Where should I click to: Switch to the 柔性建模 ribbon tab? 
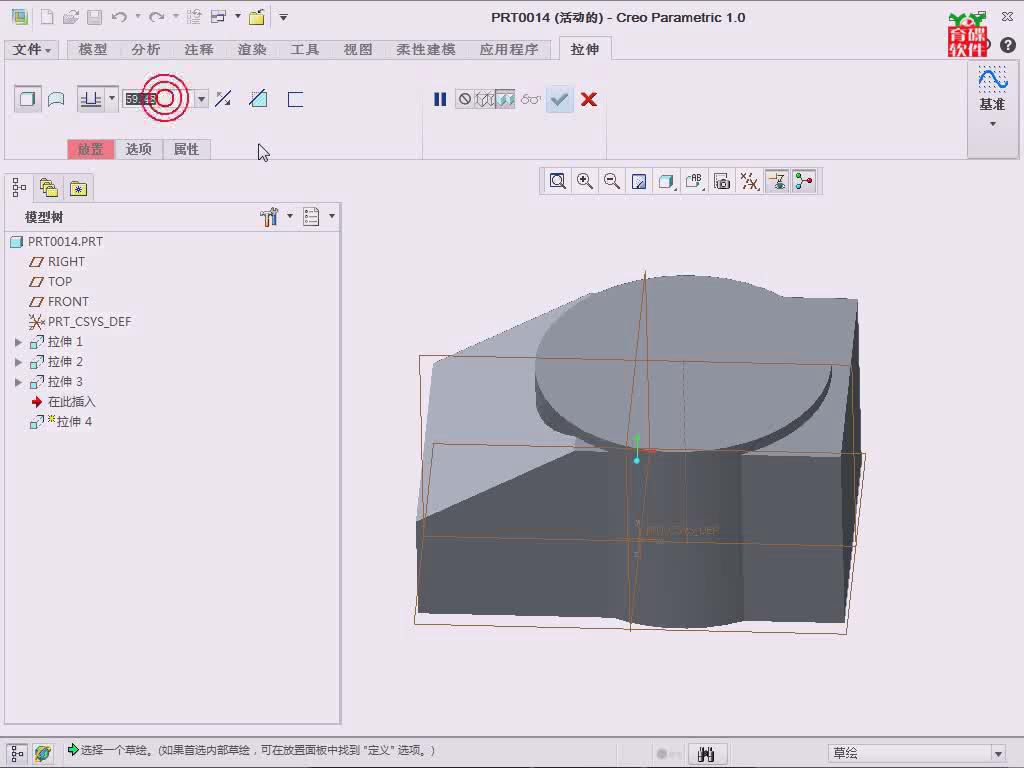point(426,50)
